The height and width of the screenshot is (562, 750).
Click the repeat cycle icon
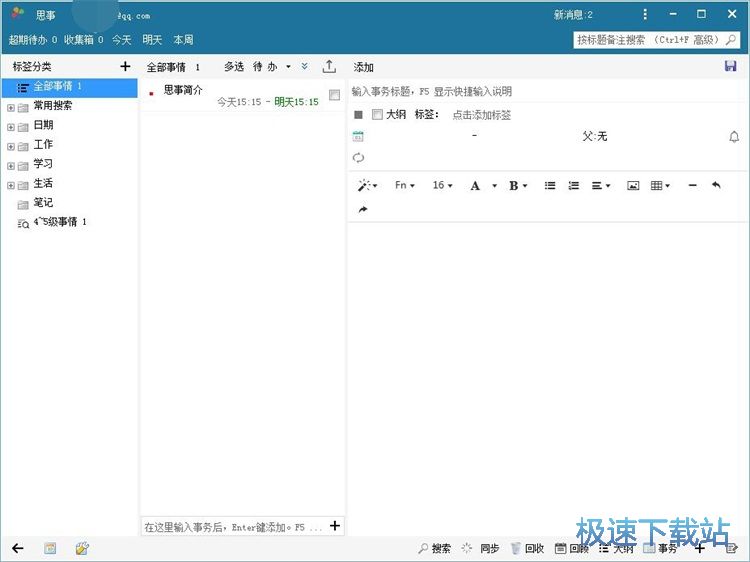point(358,158)
